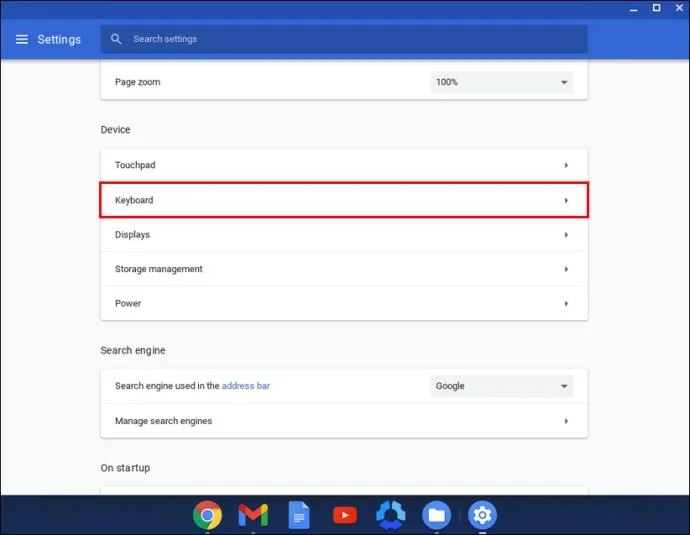
Task: Open the Google search engine dropdown
Action: 502,386
